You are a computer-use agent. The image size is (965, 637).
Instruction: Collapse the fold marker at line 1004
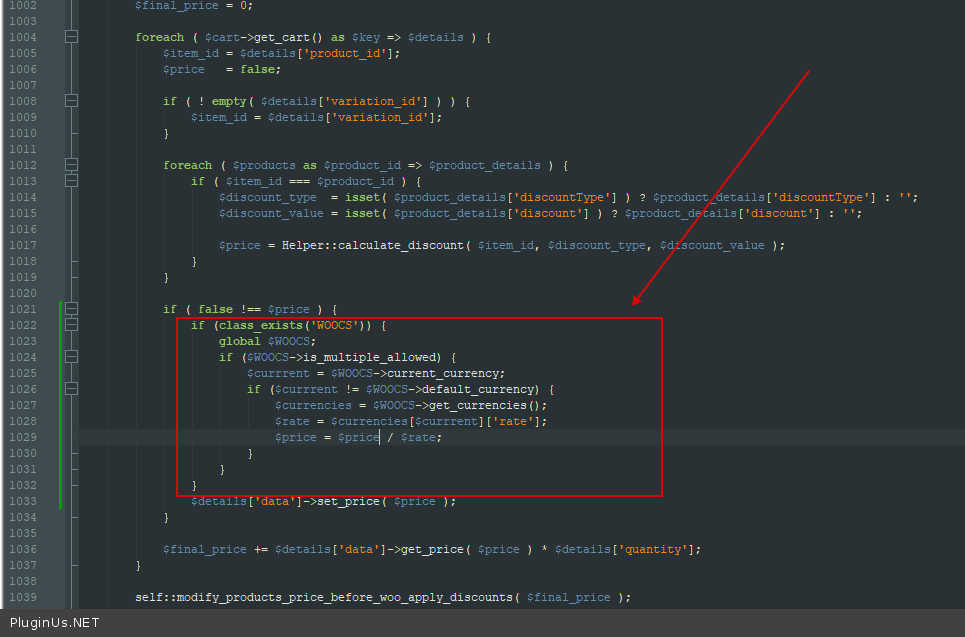coord(71,37)
